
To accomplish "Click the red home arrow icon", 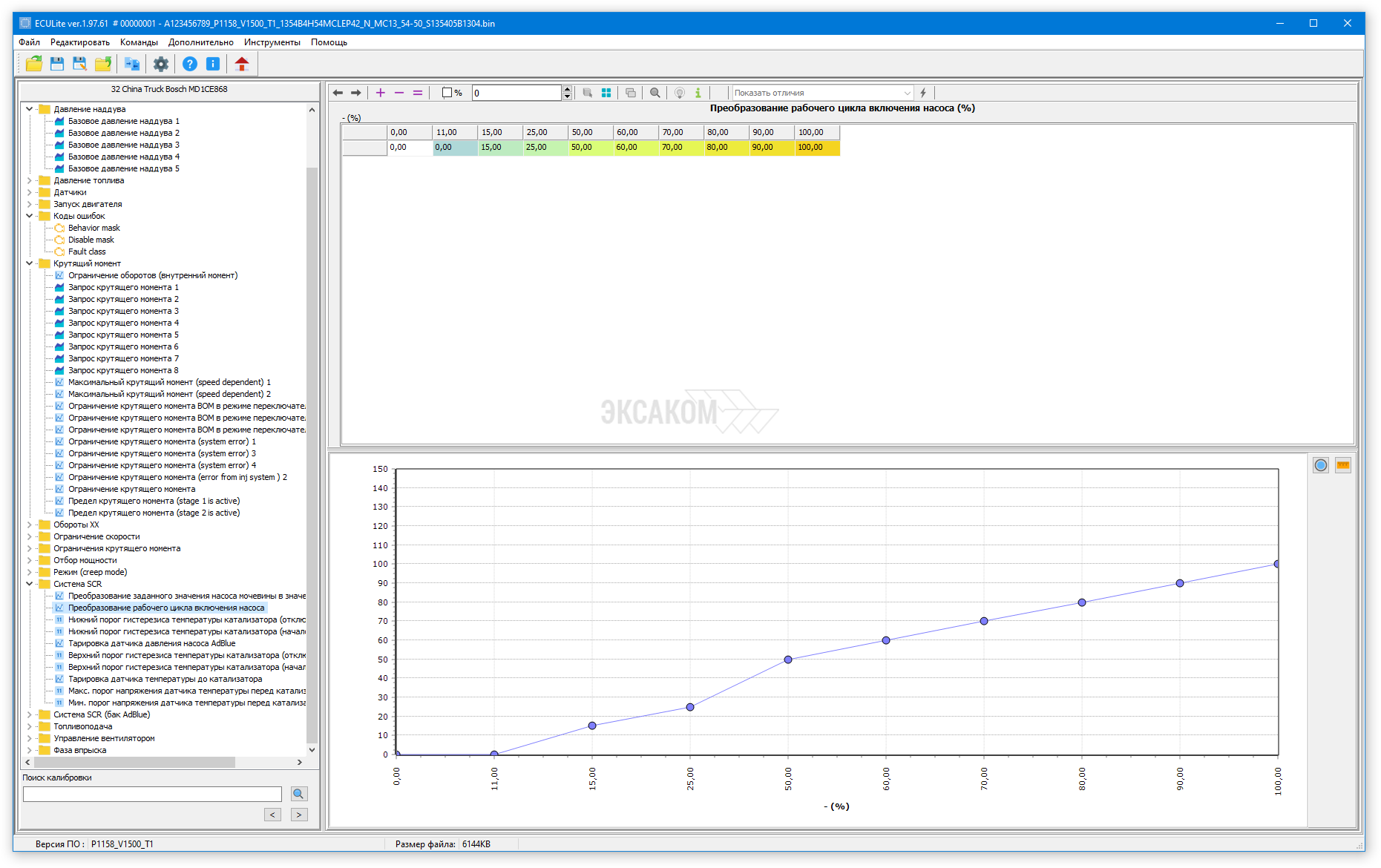I will pyautogui.click(x=242, y=65).
